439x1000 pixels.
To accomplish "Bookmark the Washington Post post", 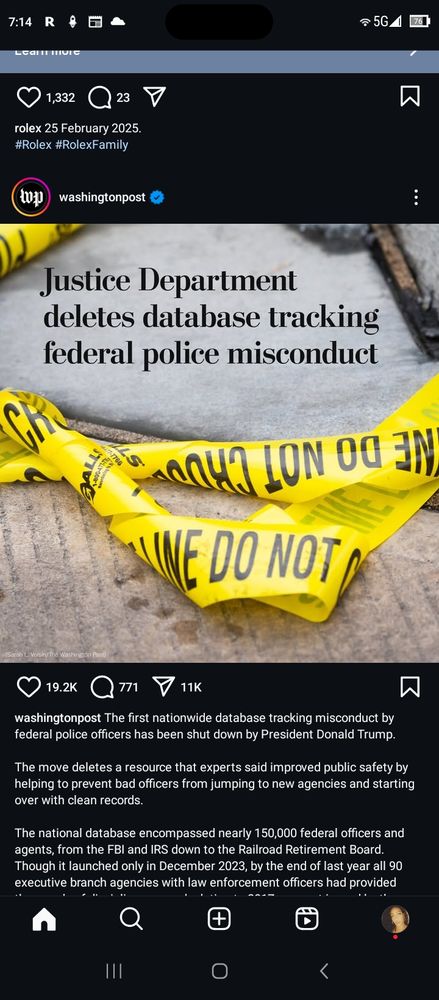I will point(410,686).
